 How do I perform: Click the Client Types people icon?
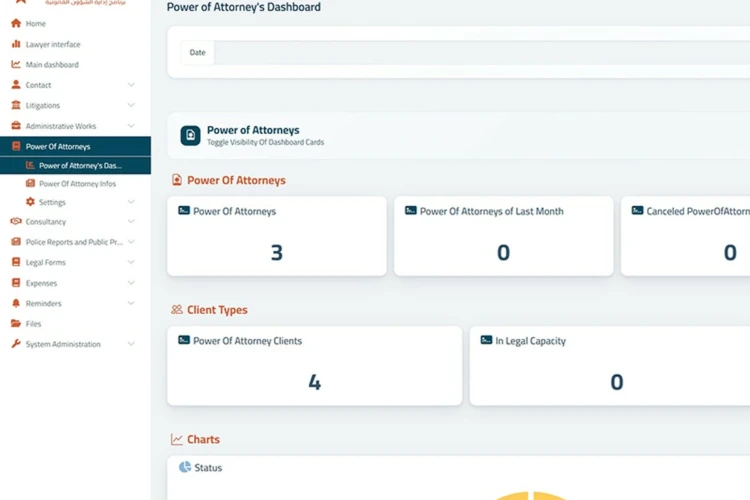(177, 310)
